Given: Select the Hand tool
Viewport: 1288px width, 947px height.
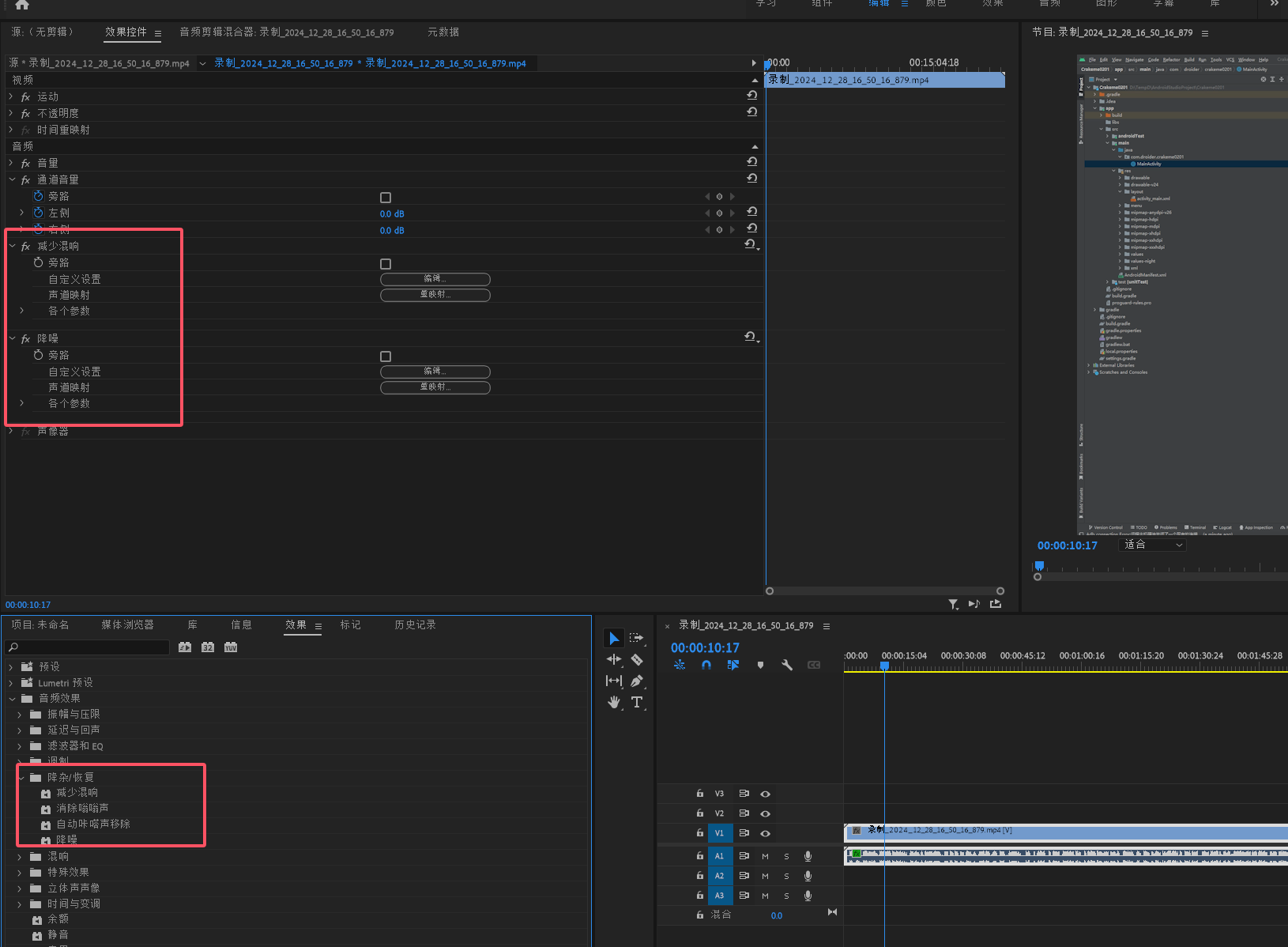Looking at the screenshot, I should pos(614,702).
